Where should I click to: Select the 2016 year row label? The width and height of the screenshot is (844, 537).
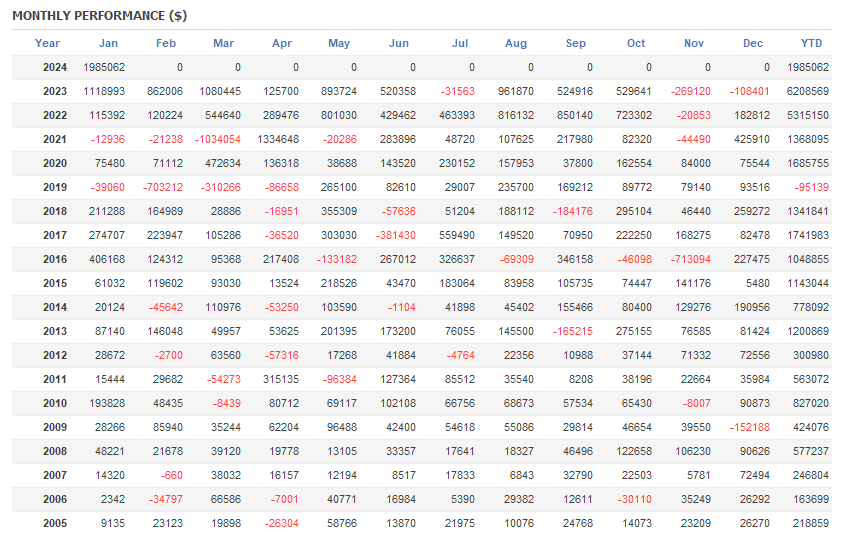55,259
